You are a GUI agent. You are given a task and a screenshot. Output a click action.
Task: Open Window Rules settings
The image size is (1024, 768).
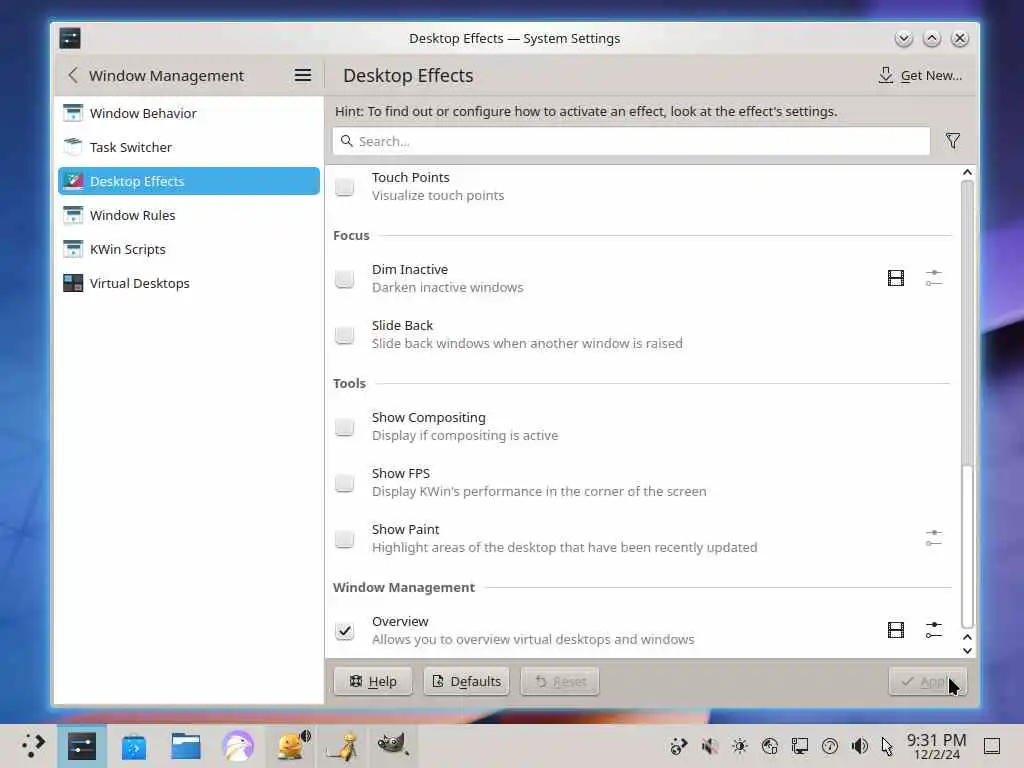point(189,215)
